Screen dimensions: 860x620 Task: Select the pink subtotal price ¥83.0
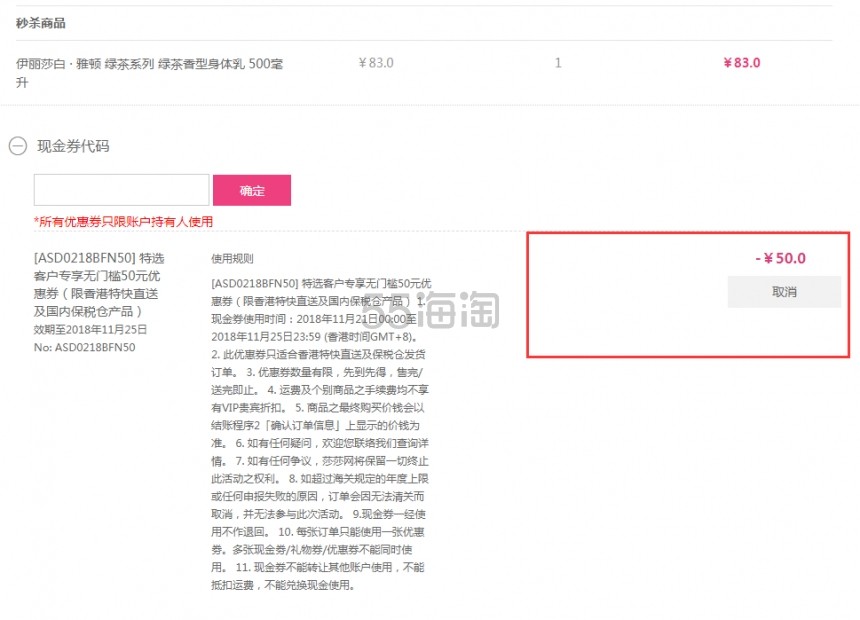point(742,63)
